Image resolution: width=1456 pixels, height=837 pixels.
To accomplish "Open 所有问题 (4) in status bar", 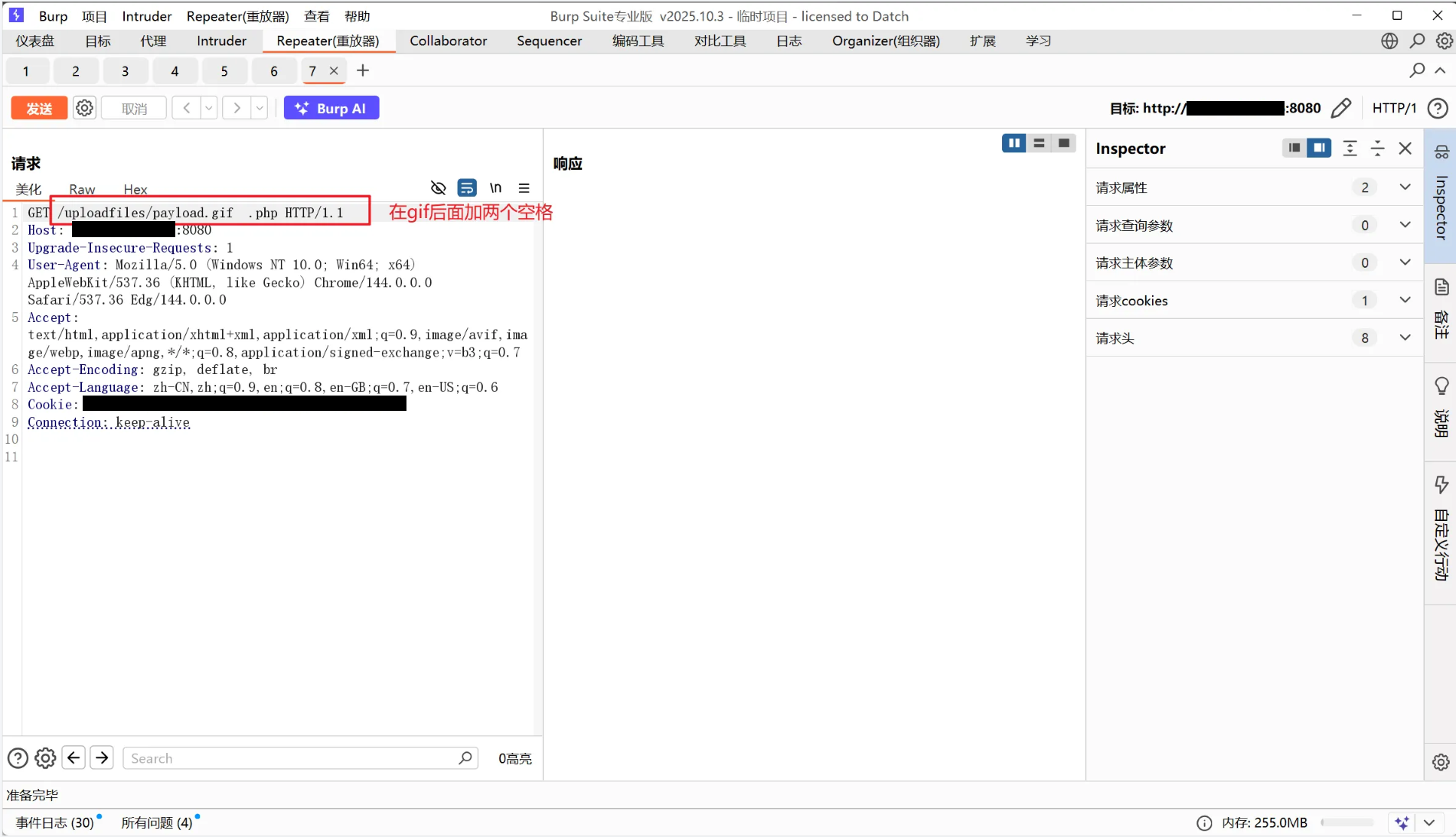I will [x=157, y=822].
